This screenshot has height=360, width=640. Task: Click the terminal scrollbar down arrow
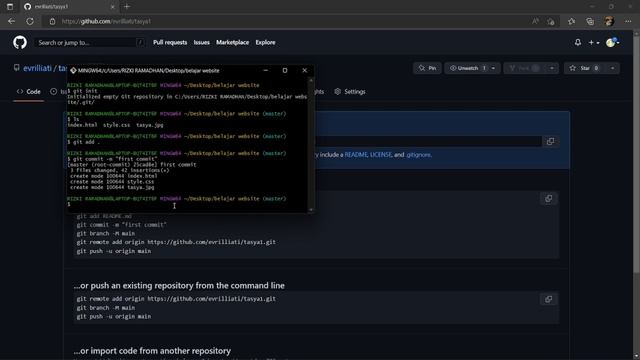point(311,210)
